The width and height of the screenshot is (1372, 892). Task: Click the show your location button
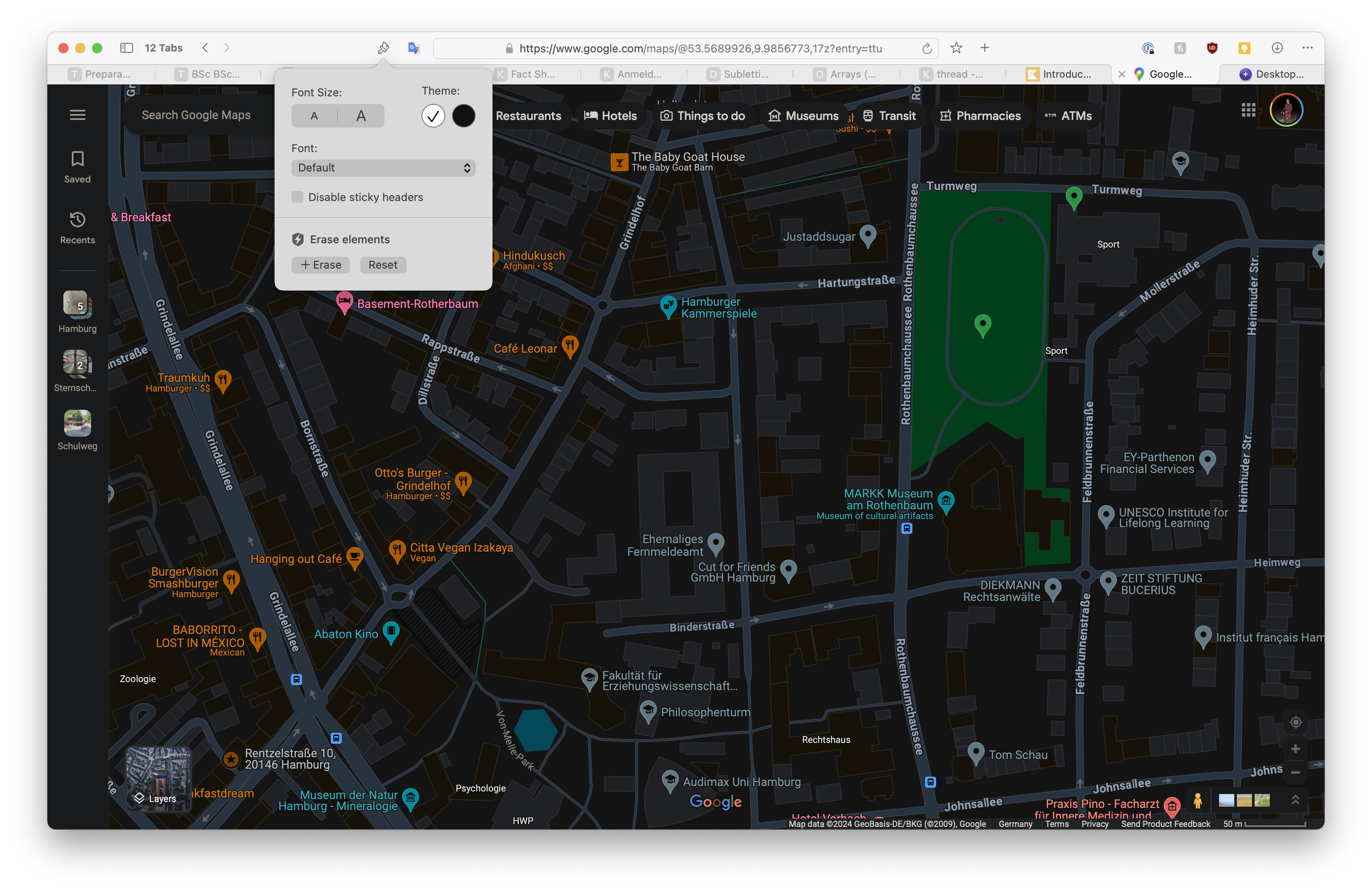(x=1295, y=722)
